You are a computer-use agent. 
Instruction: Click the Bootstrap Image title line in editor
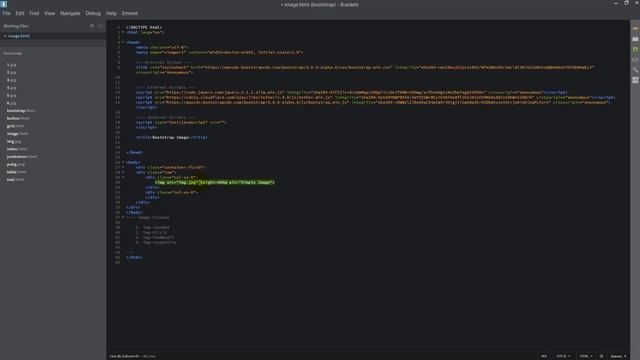click(171, 138)
